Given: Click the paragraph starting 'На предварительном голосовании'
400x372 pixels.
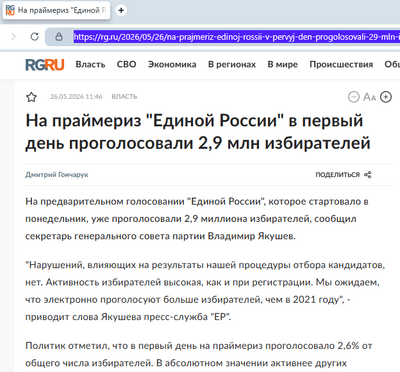Looking at the screenshot, I should (197, 219).
